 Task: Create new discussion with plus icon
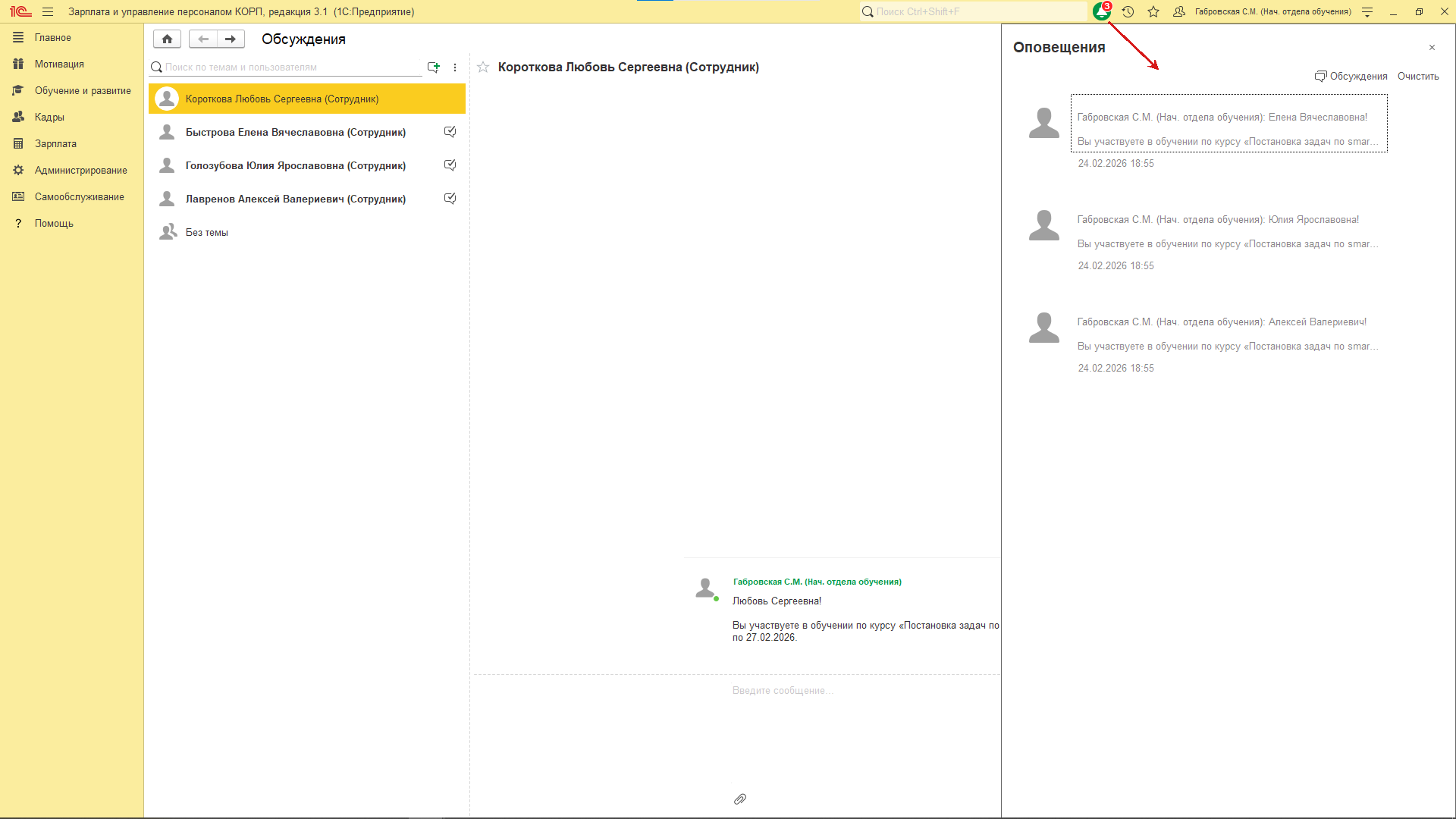[x=434, y=67]
